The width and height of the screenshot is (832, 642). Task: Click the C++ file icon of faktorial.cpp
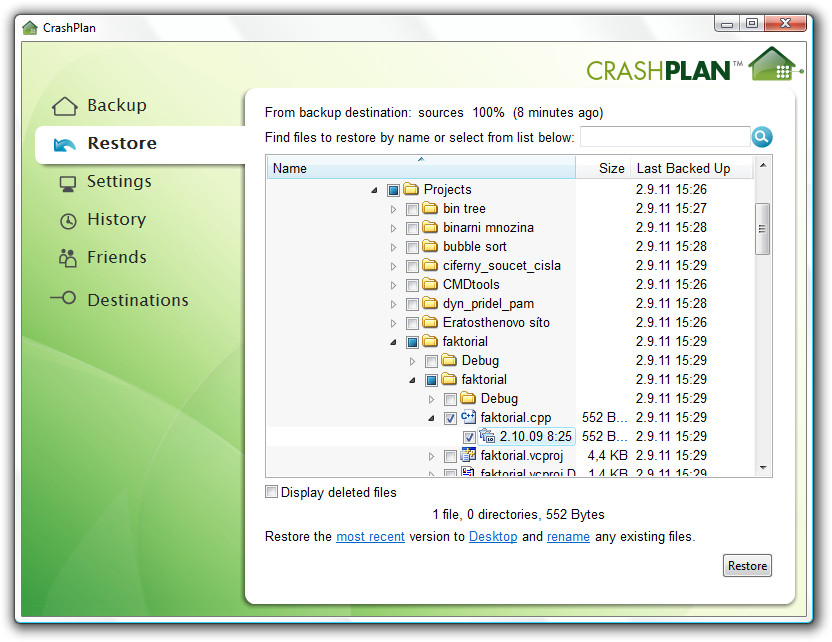(468, 417)
